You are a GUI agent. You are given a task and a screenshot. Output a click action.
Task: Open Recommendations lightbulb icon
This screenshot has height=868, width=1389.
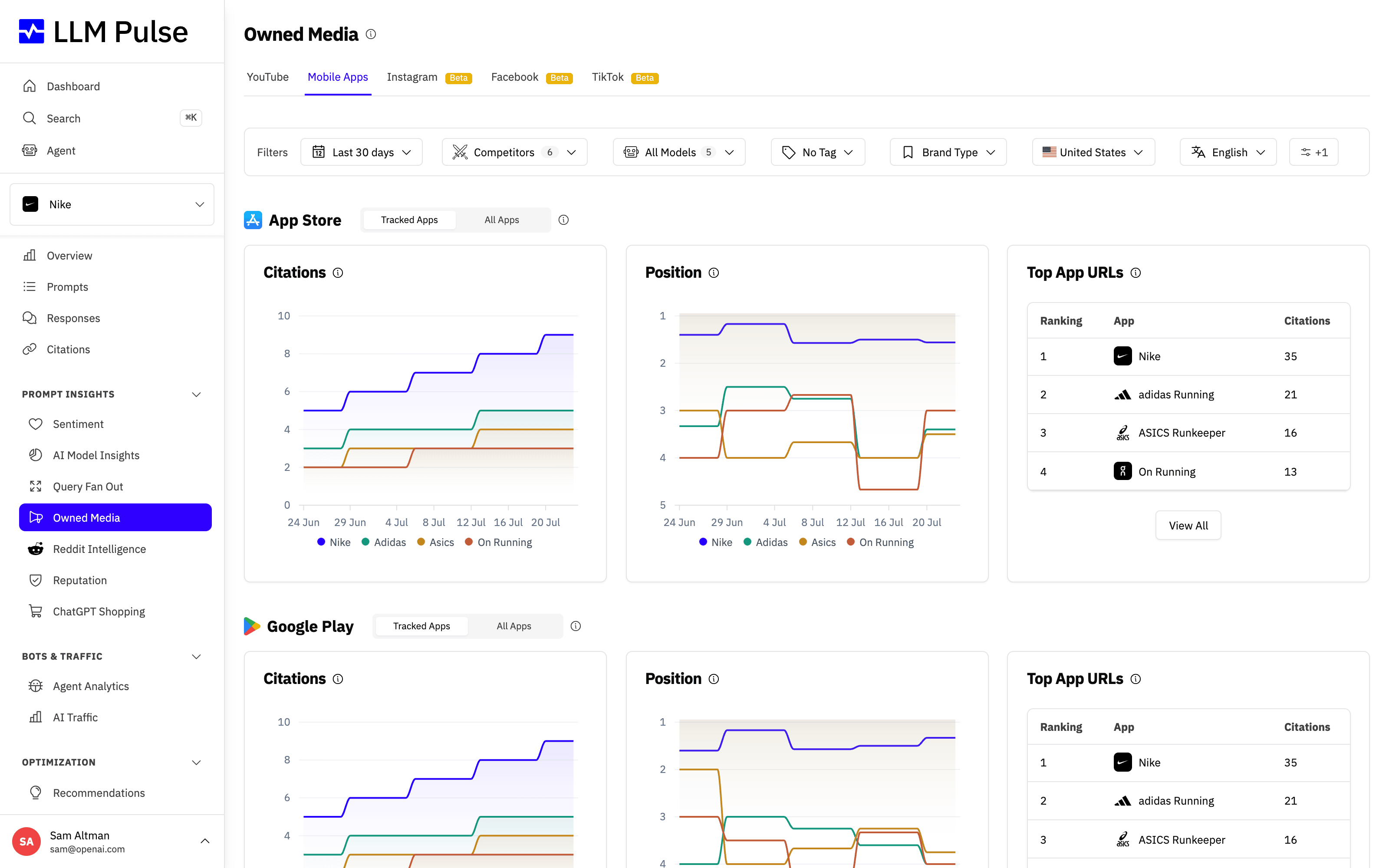point(36,793)
